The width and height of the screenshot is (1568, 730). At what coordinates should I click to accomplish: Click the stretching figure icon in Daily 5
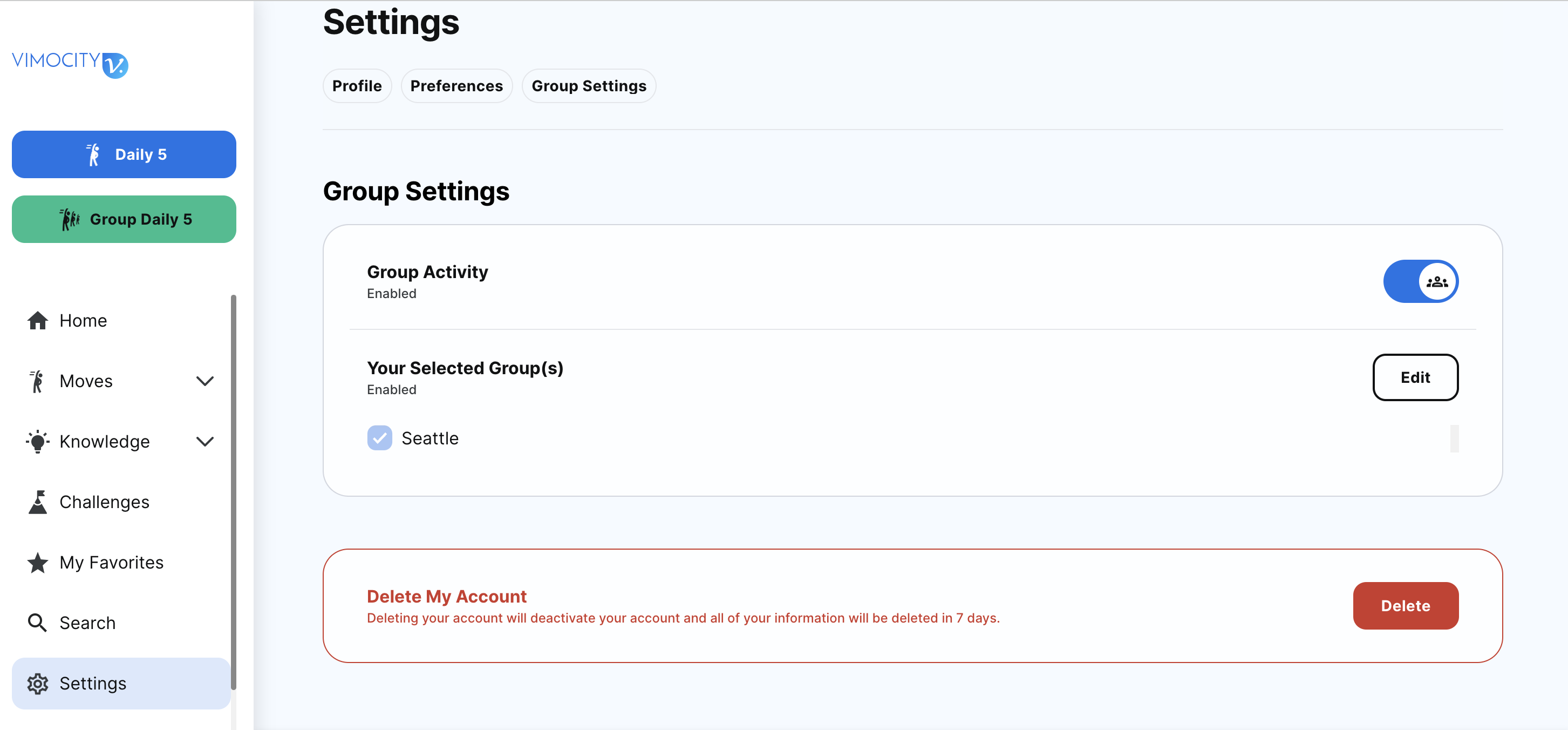pyautogui.click(x=93, y=155)
